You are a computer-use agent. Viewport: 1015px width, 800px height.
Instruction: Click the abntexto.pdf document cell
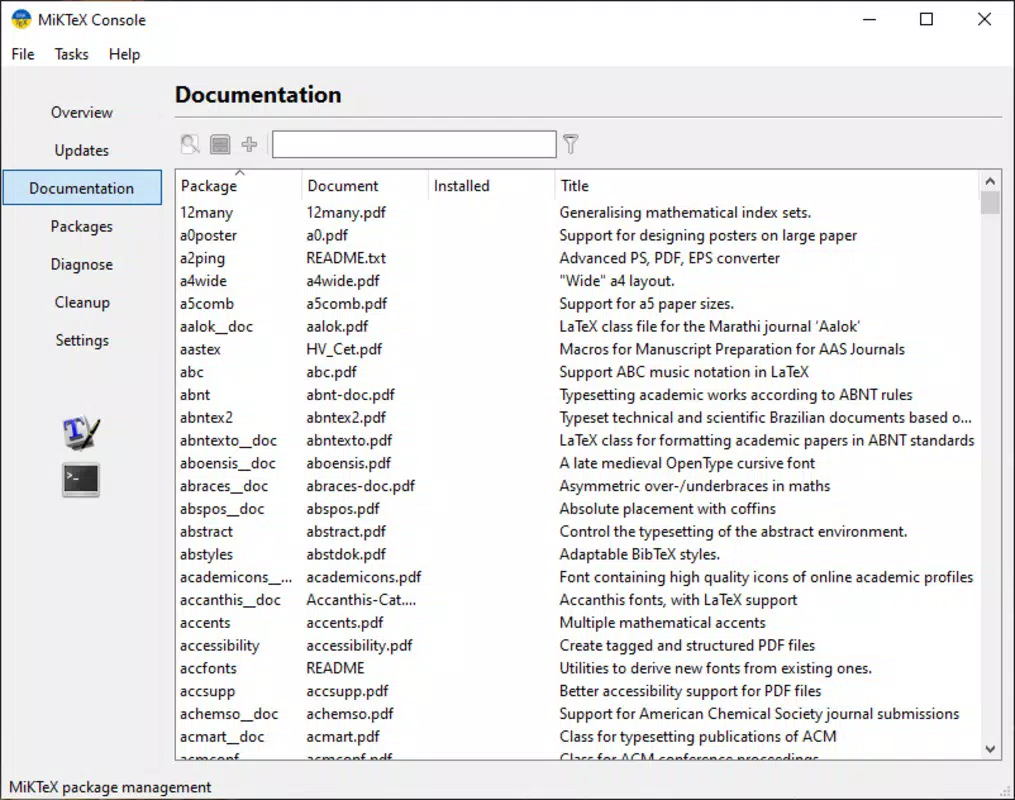[x=349, y=440]
